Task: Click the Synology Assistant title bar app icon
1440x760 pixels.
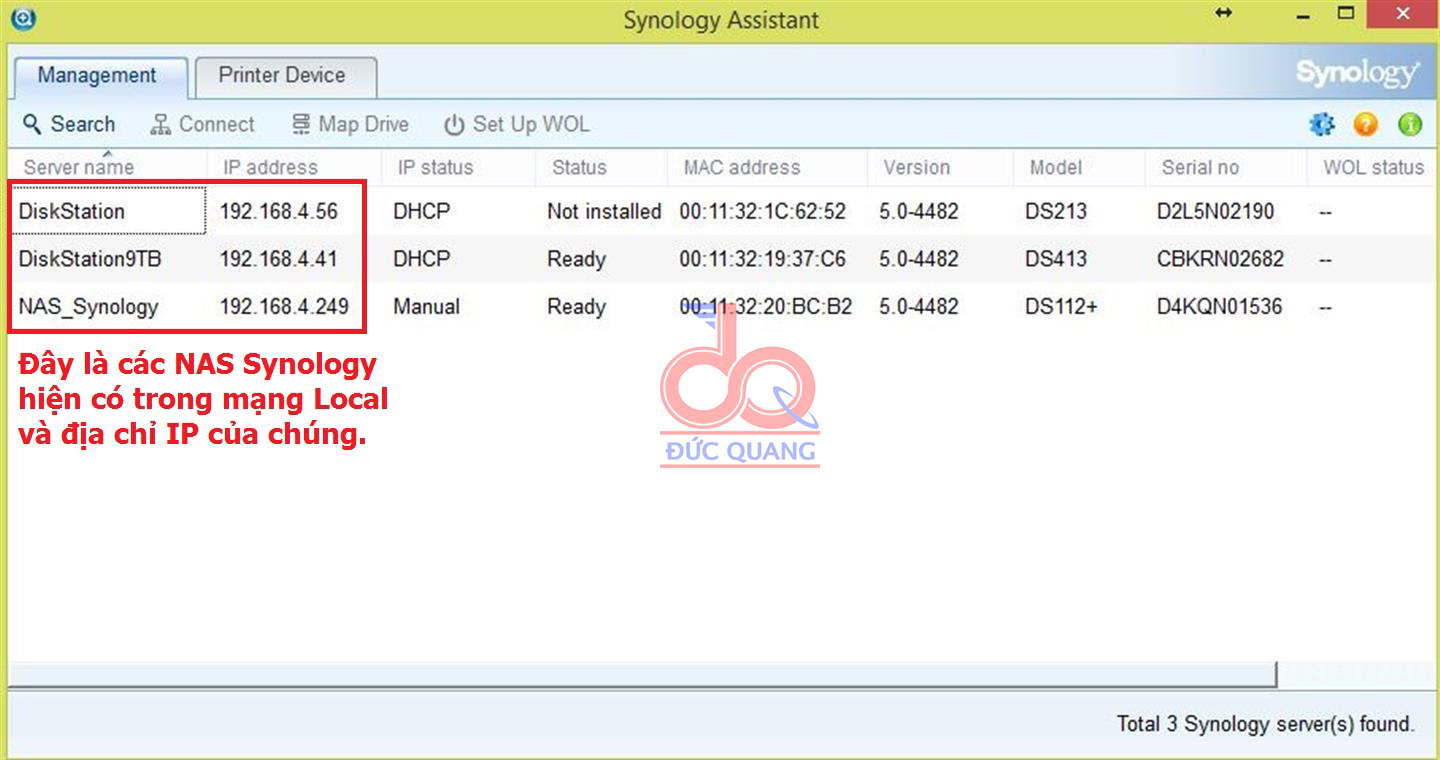Action: 21,17
